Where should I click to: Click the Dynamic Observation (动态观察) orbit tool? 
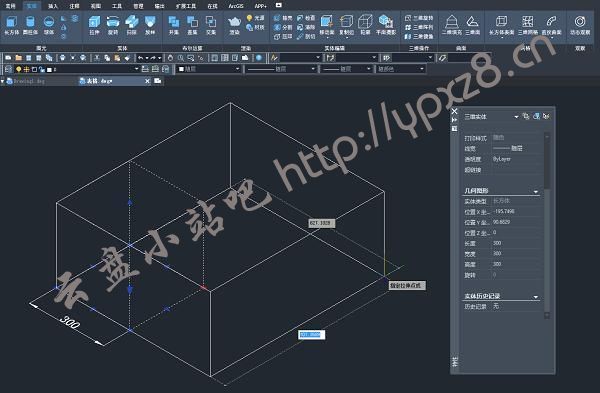point(580,25)
